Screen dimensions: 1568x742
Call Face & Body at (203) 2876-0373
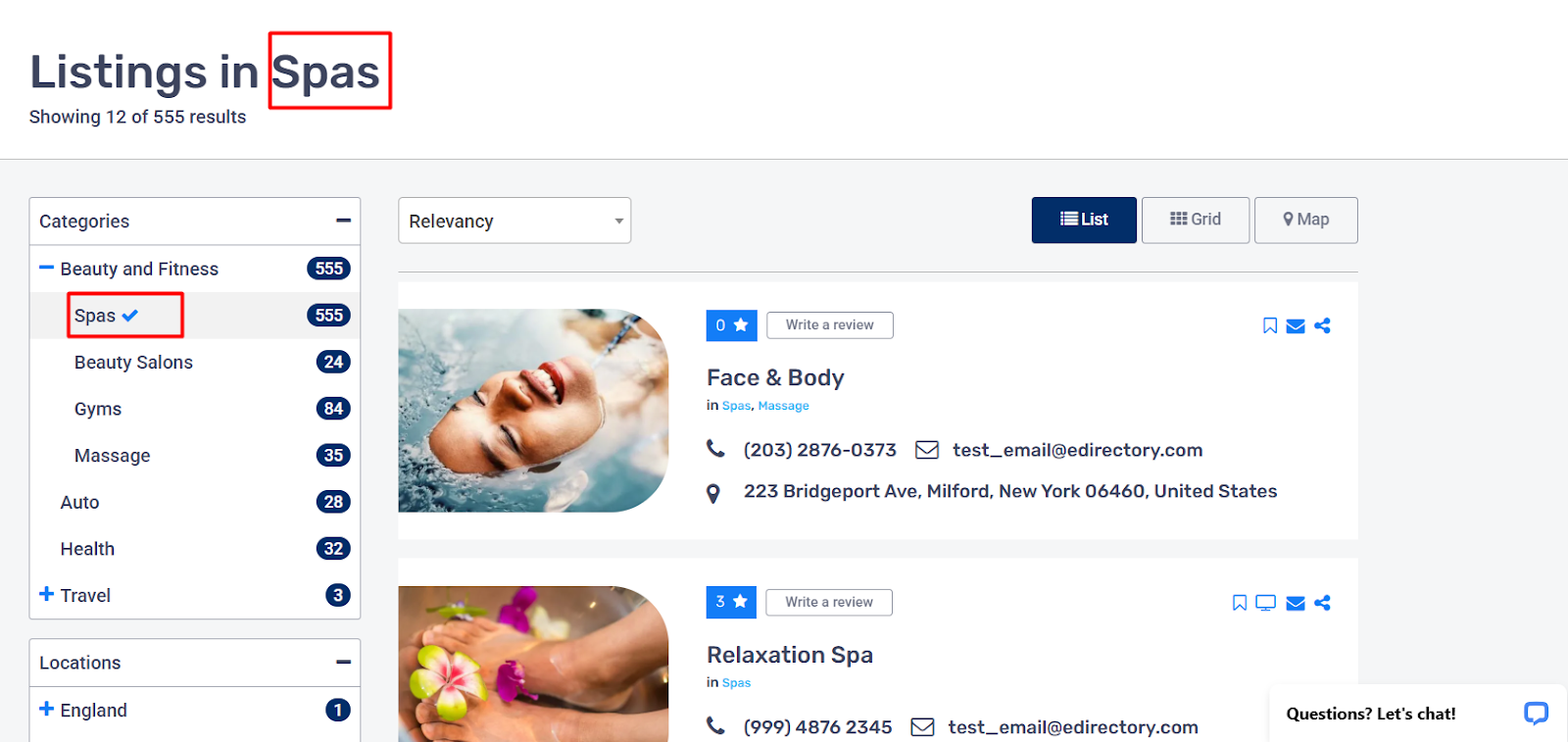(819, 450)
